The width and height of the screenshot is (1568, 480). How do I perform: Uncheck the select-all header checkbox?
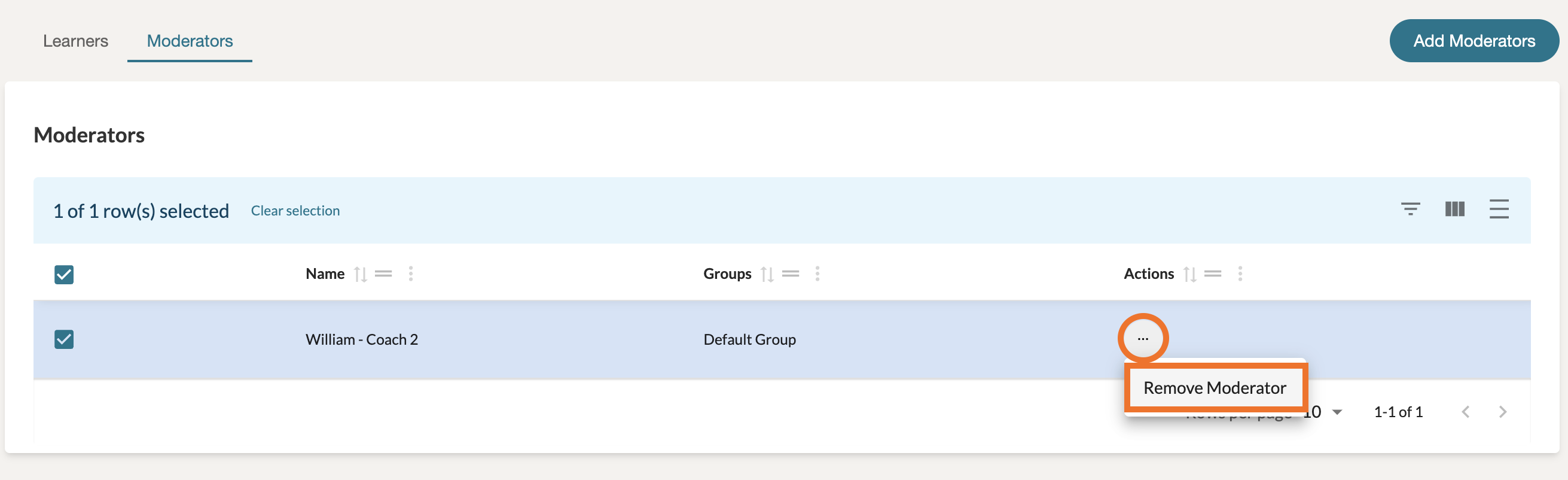point(64,275)
